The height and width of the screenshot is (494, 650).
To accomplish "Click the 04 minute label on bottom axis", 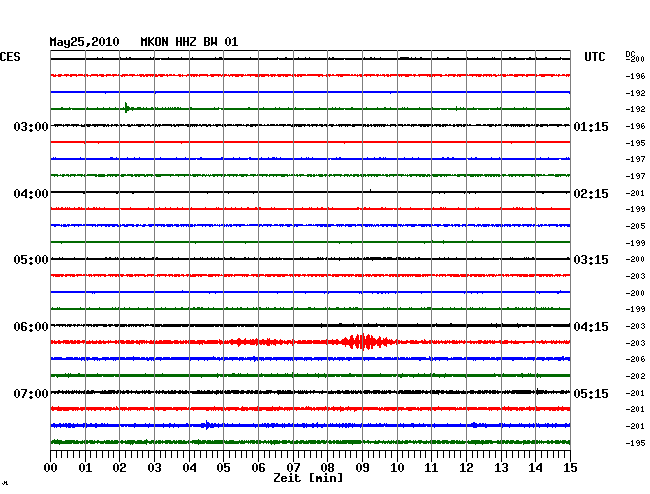I will (x=189, y=467).
